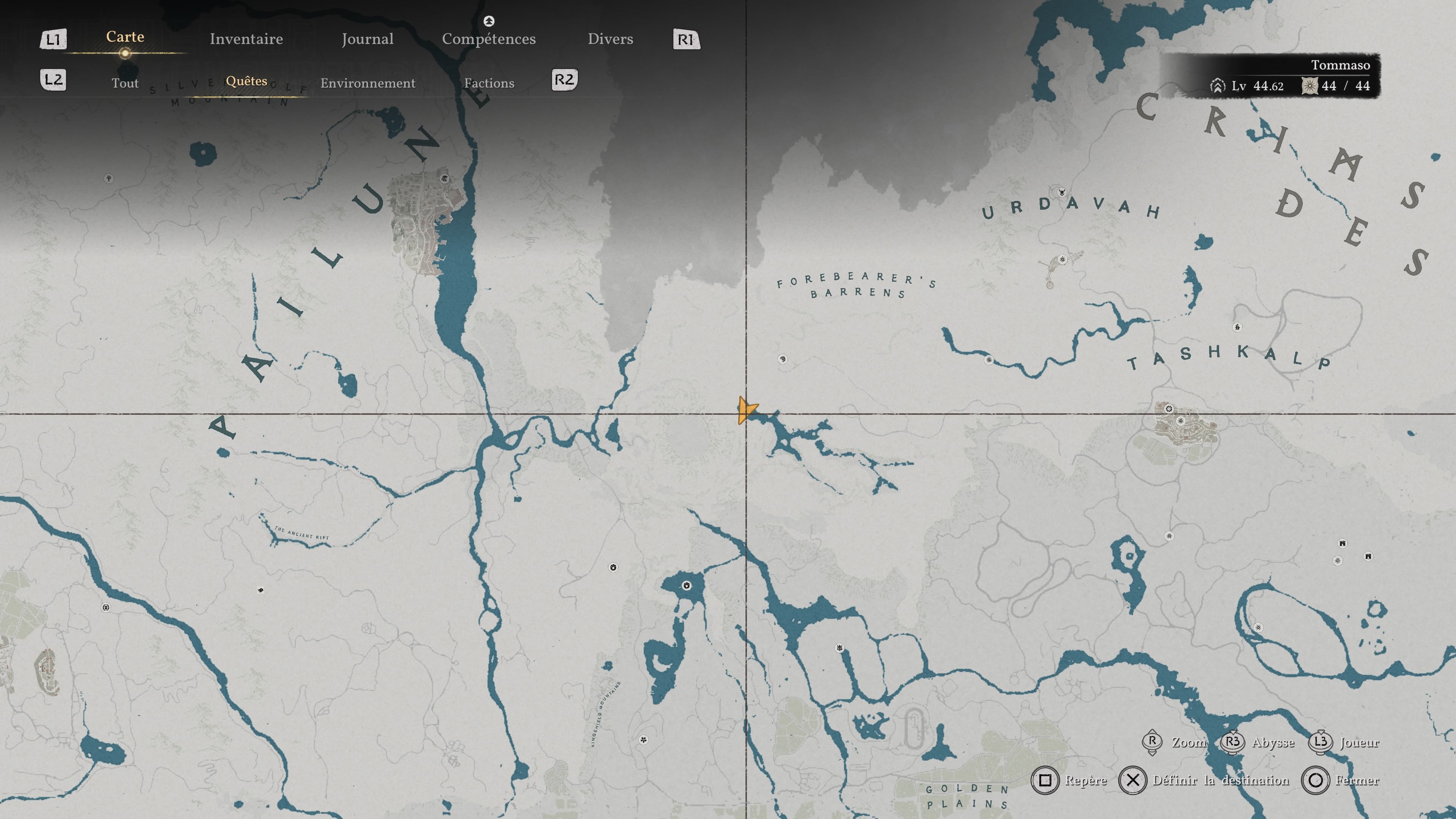Click the player name Tommaso

[x=1341, y=65]
